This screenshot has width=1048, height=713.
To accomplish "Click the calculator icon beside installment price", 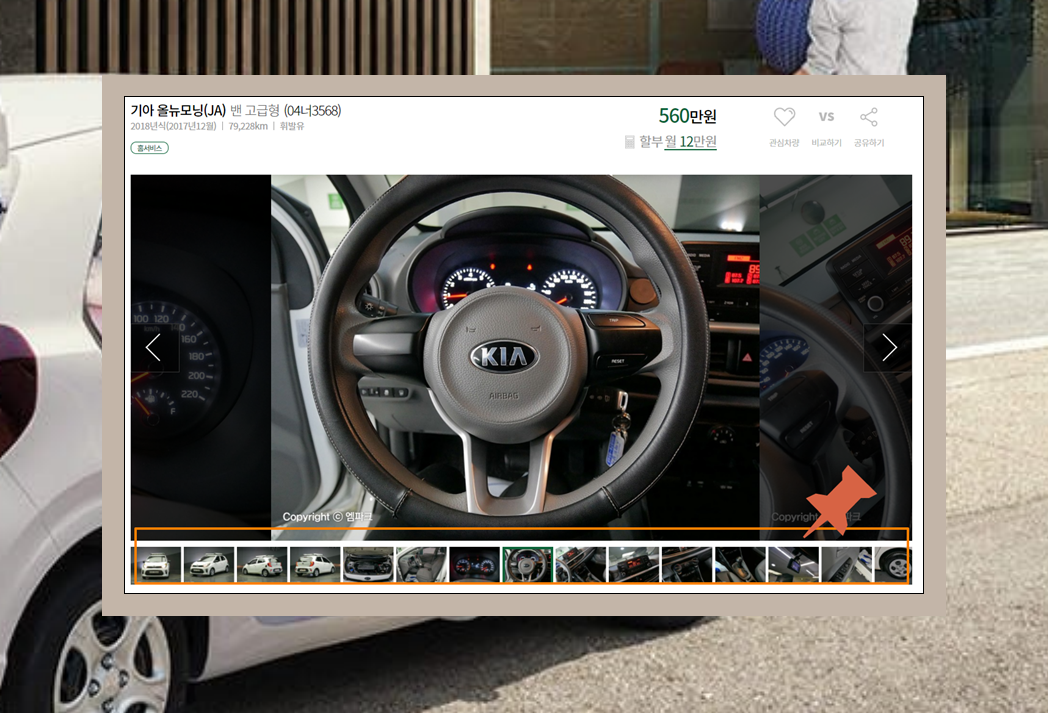I will pos(629,142).
